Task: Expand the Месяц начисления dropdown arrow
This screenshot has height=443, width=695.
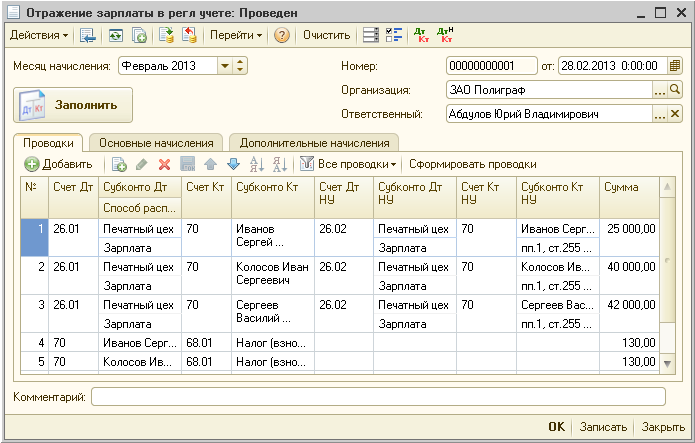Action: point(225,66)
